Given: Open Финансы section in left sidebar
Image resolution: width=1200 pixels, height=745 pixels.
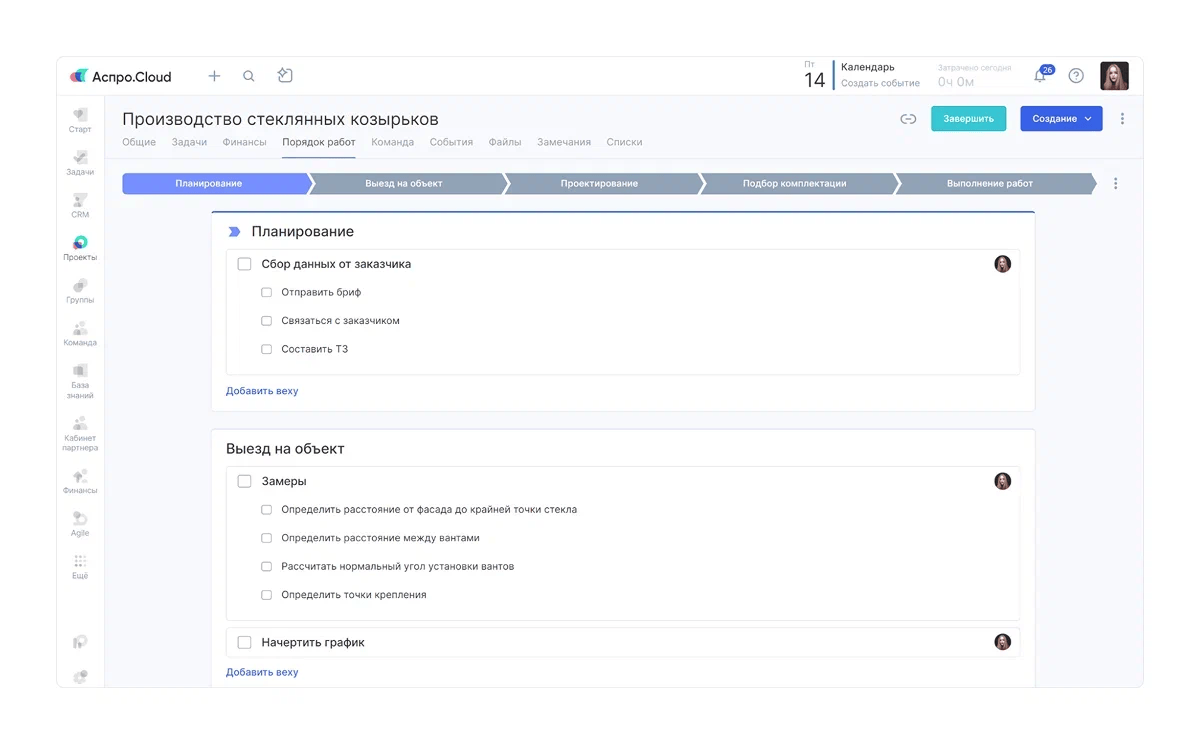Looking at the screenshot, I should [x=80, y=481].
